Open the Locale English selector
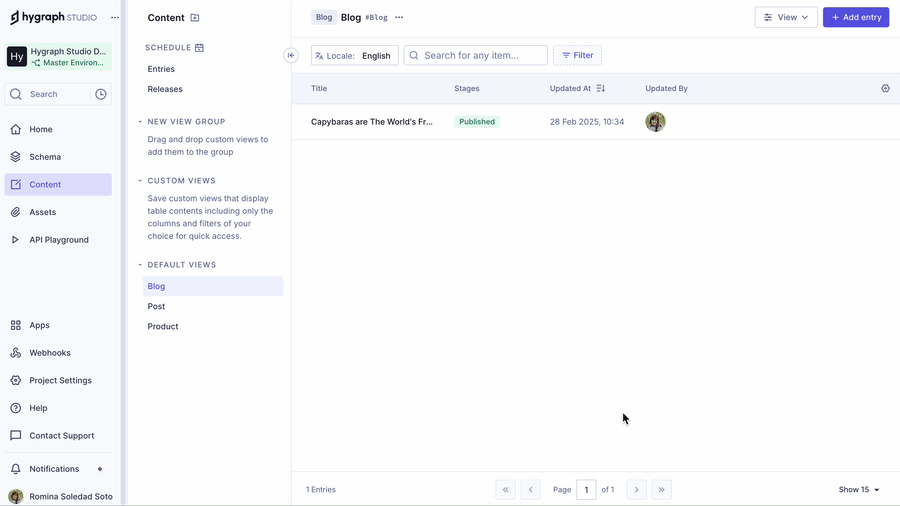The width and height of the screenshot is (900, 506). point(355,56)
